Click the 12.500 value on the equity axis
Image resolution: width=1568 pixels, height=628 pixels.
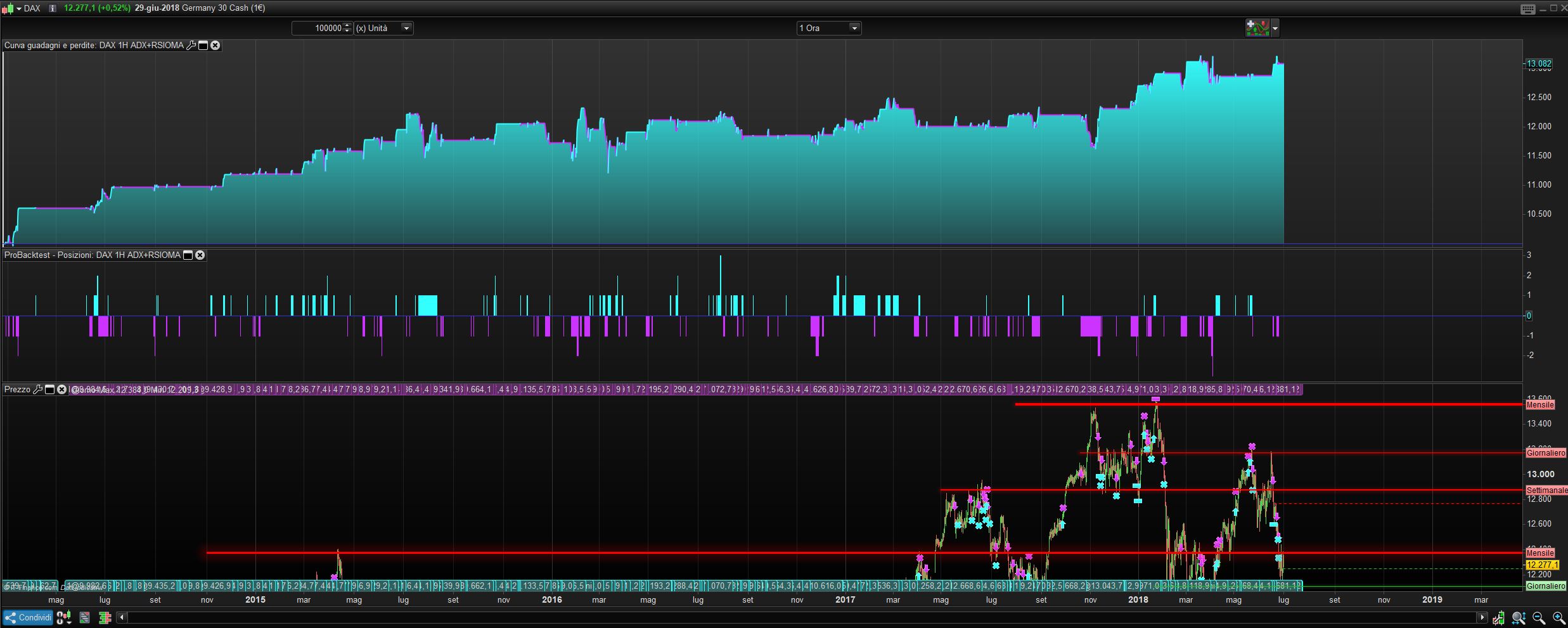pos(1539,98)
